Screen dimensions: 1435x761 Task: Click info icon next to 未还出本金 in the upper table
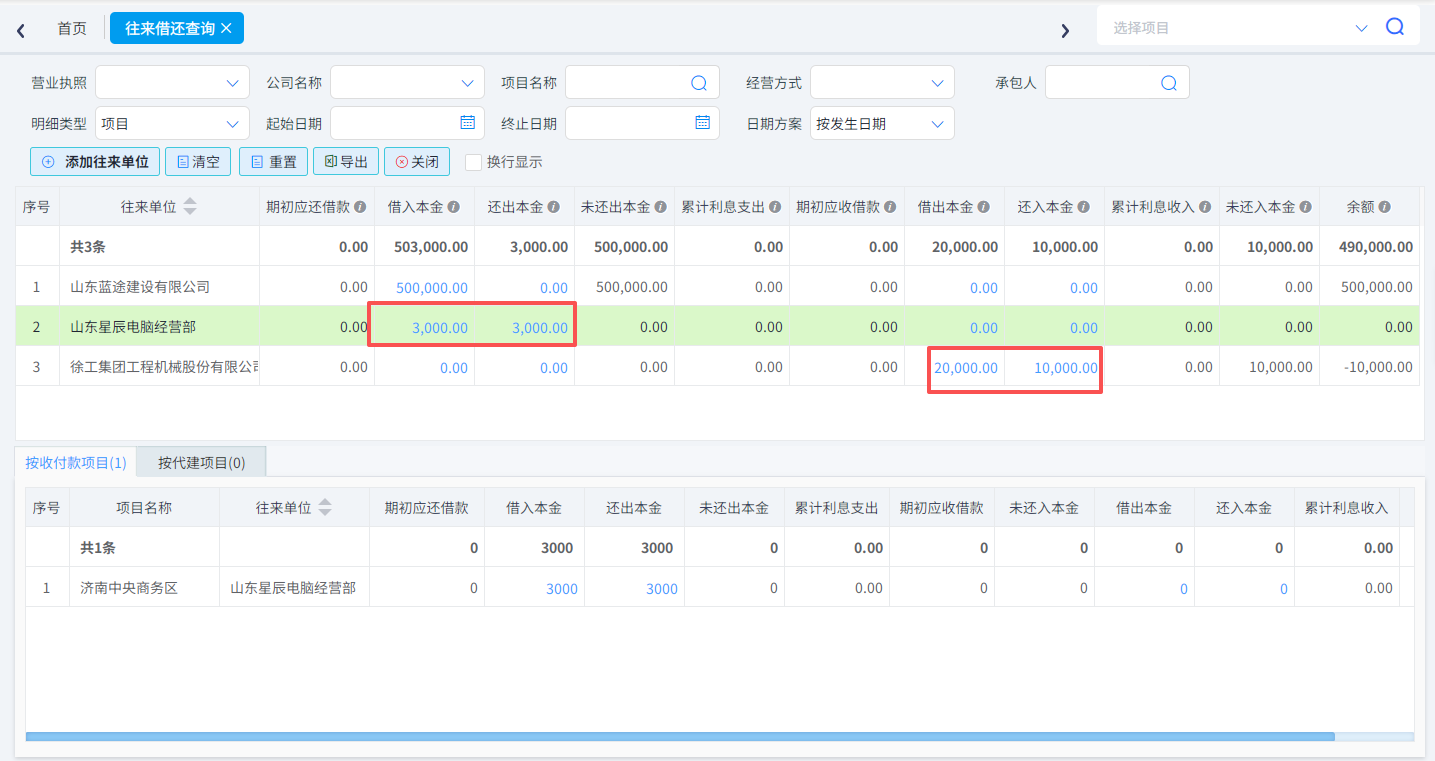click(660, 207)
